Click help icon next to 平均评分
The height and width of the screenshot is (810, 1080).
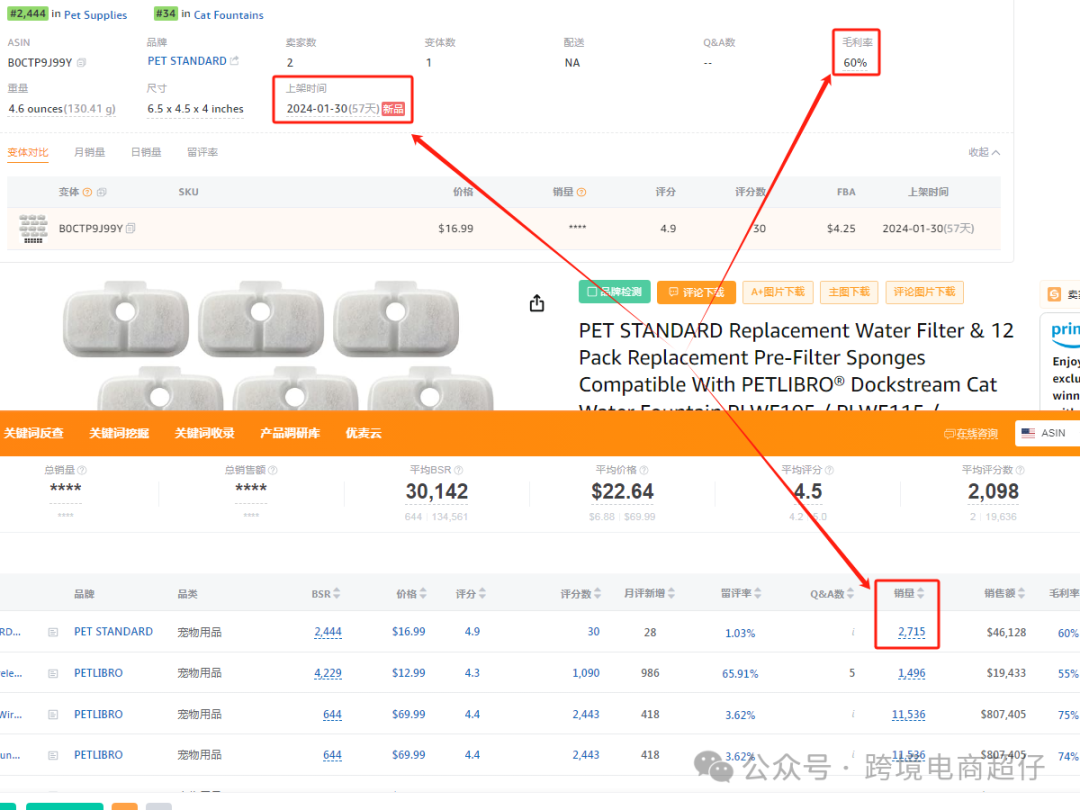pyautogui.click(x=829, y=470)
